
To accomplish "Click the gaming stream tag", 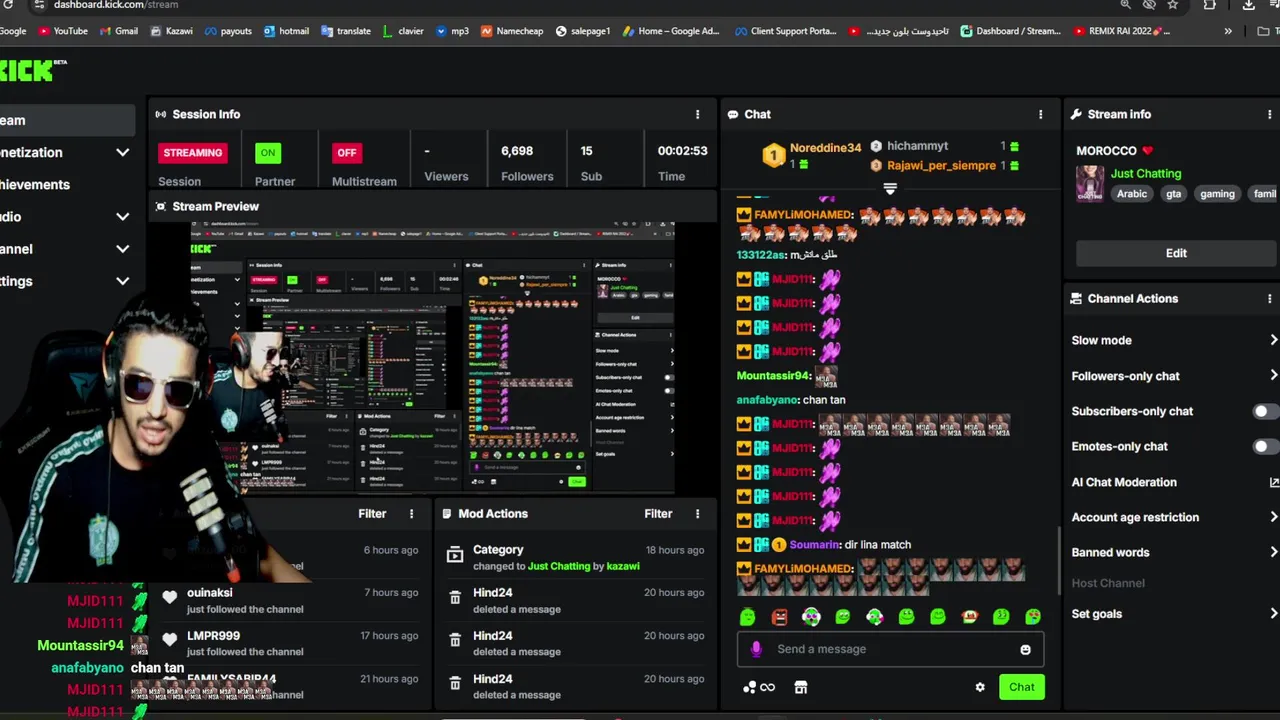I will (x=1217, y=194).
